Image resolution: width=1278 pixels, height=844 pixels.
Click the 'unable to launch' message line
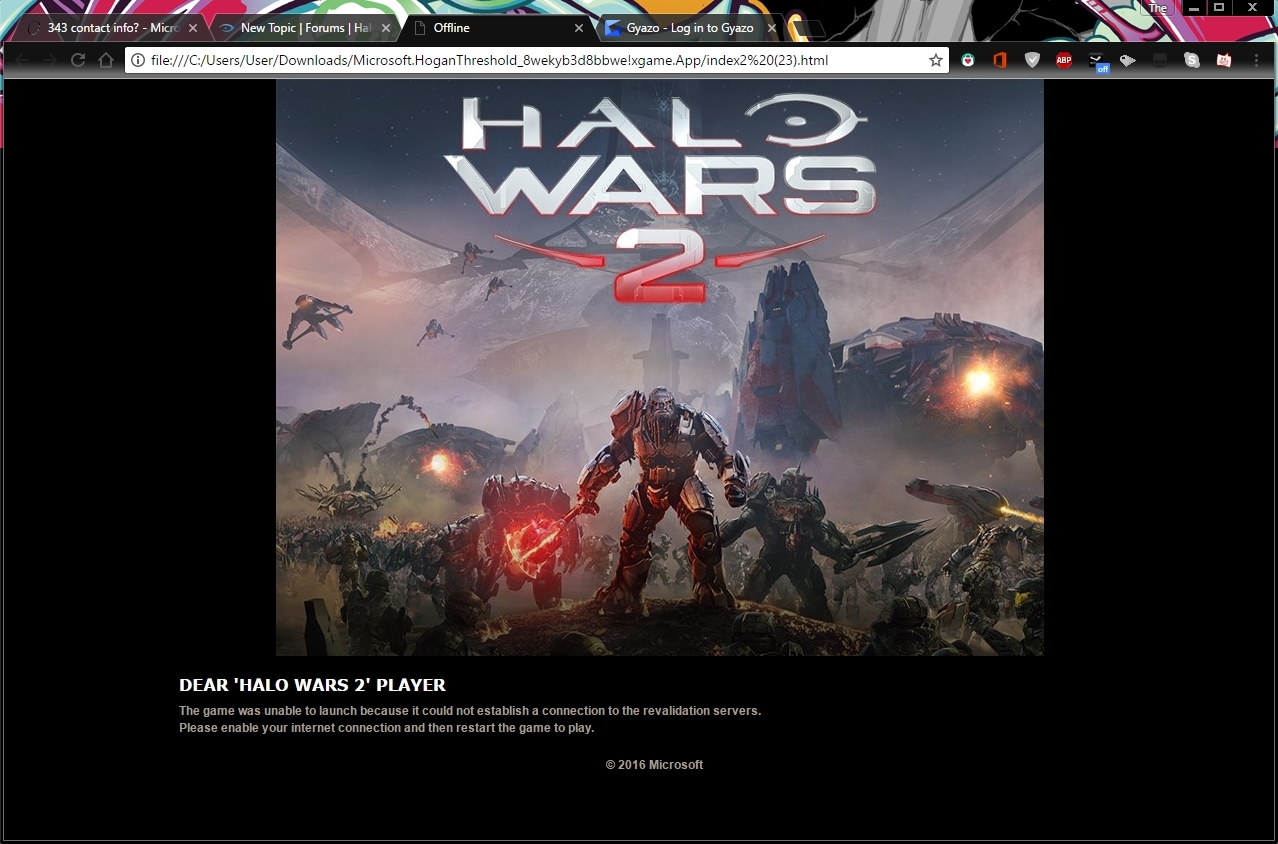pos(470,711)
